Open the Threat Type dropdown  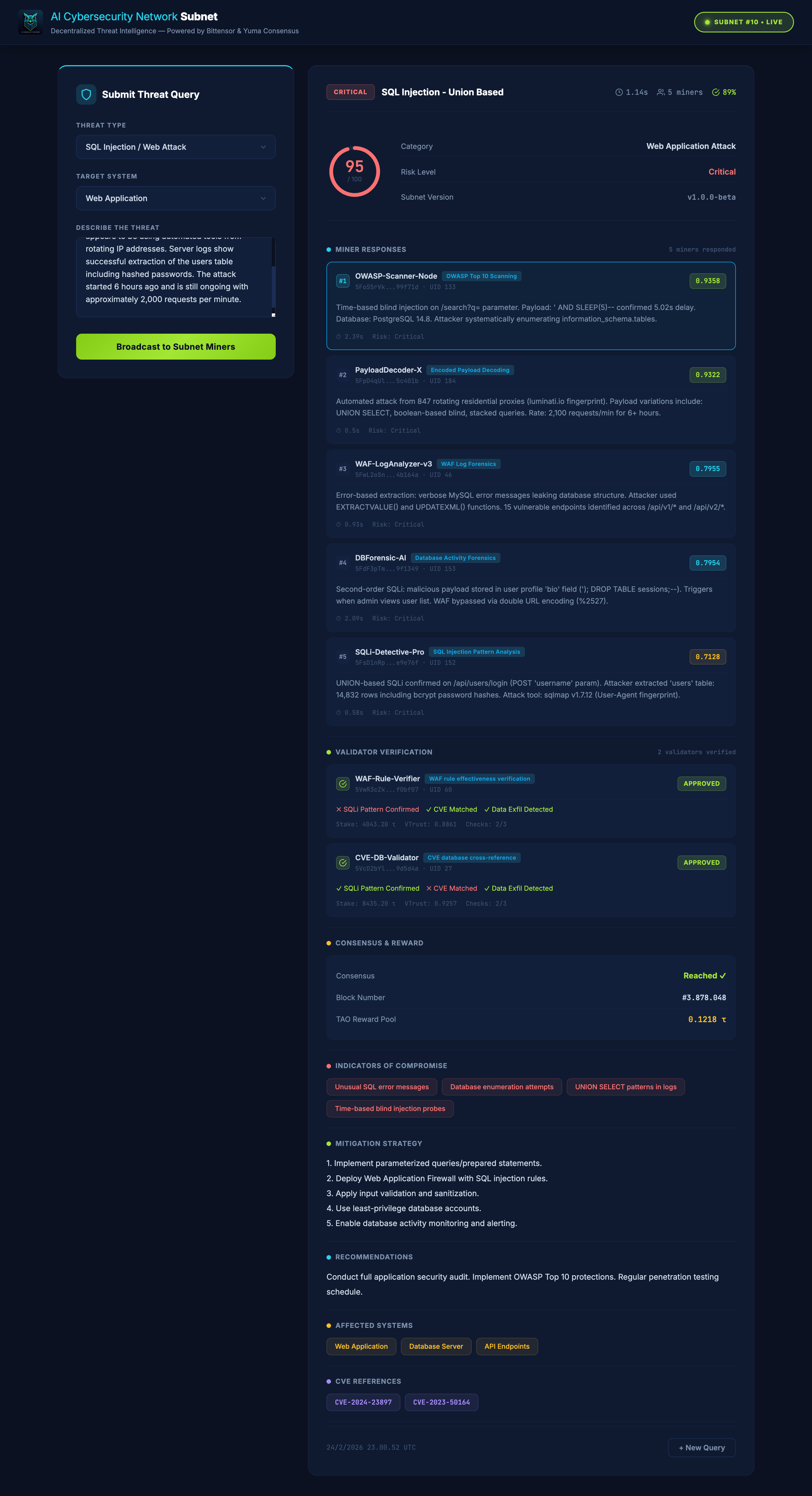coord(175,147)
